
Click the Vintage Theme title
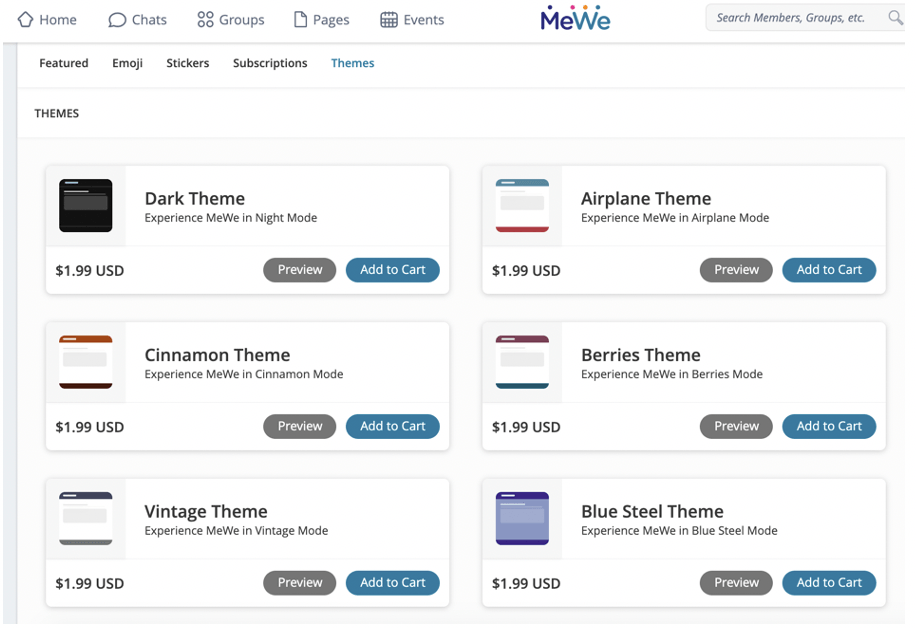click(x=206, y=512)
